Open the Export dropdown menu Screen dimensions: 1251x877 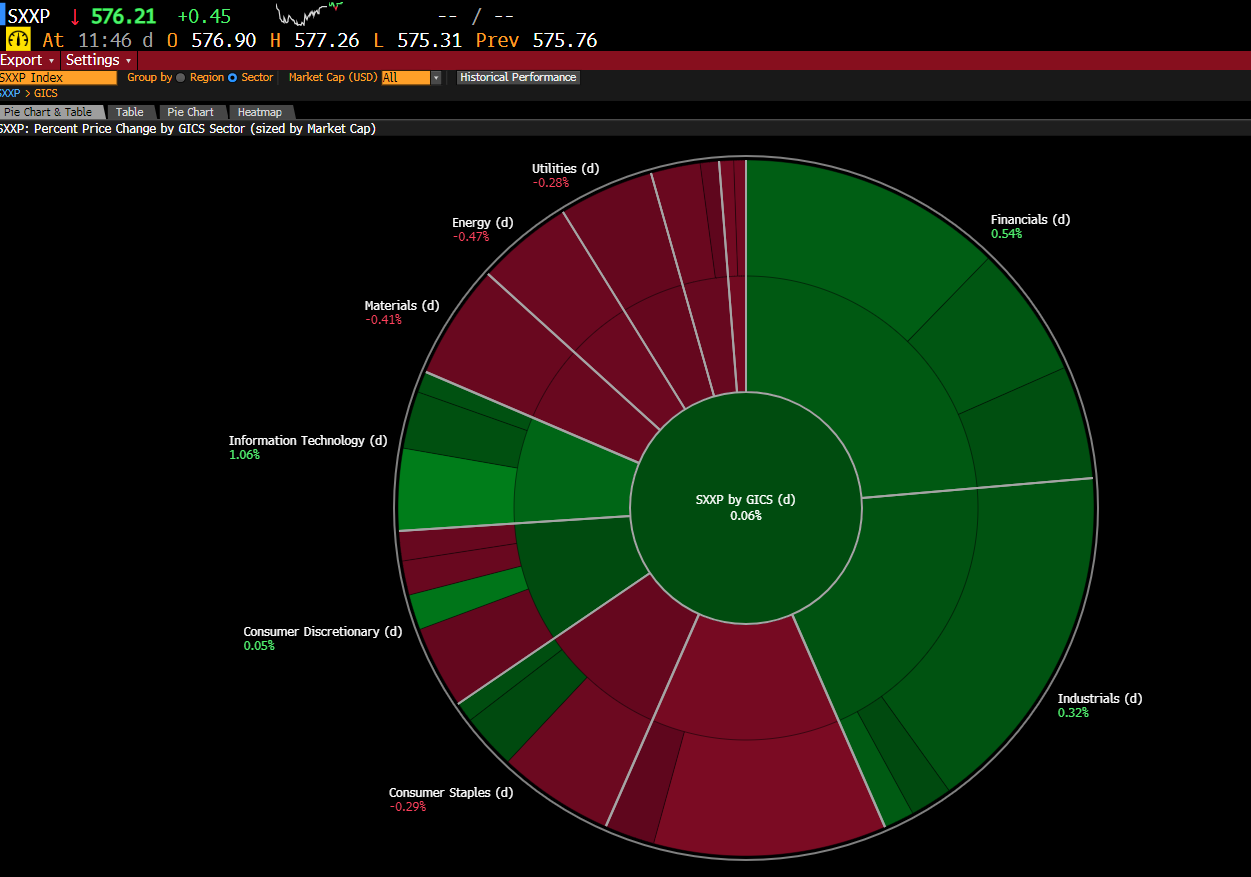coord(28,60)
